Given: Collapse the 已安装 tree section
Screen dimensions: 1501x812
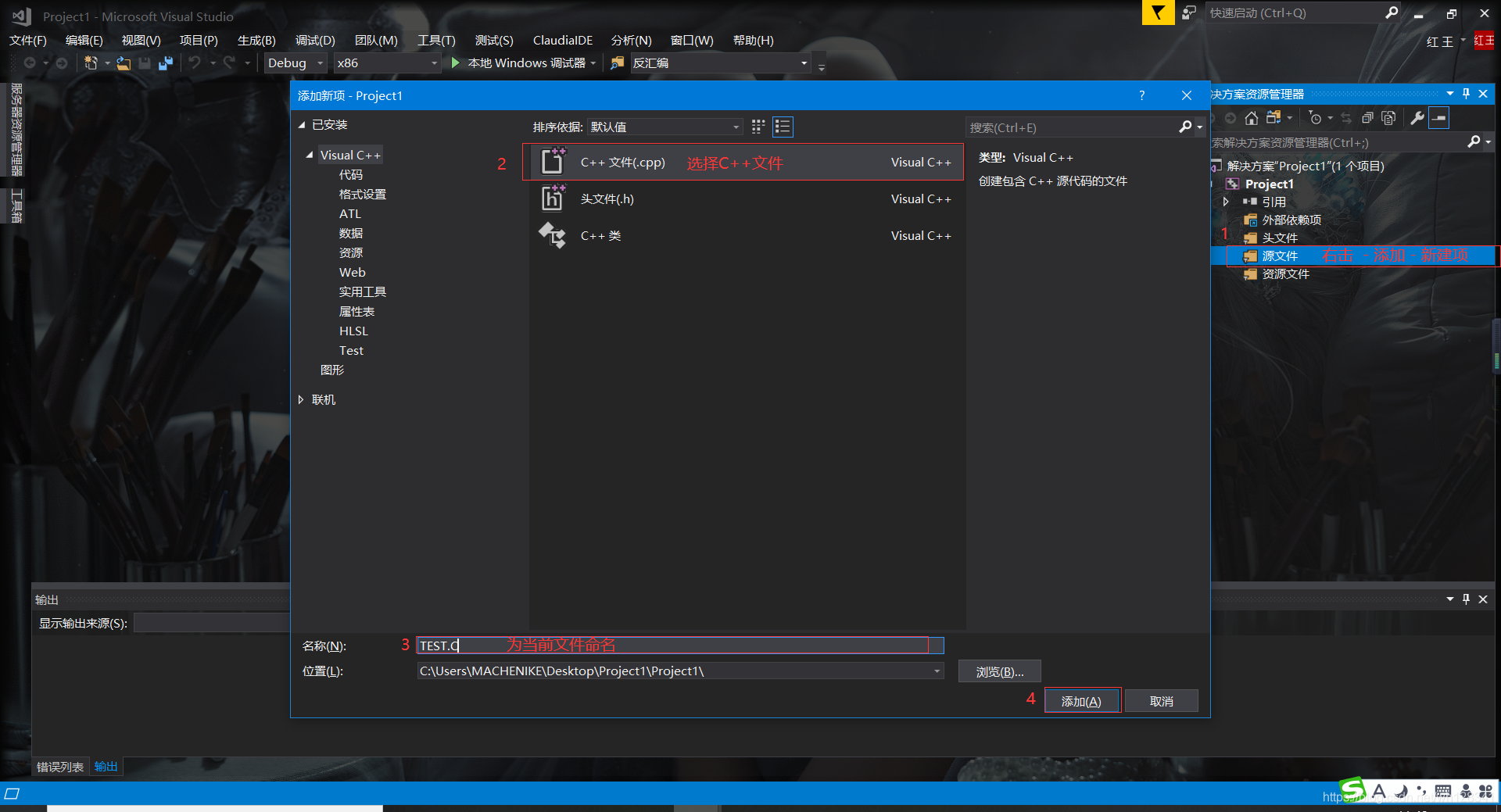Looking at the screenshot, I should [302, 125].
